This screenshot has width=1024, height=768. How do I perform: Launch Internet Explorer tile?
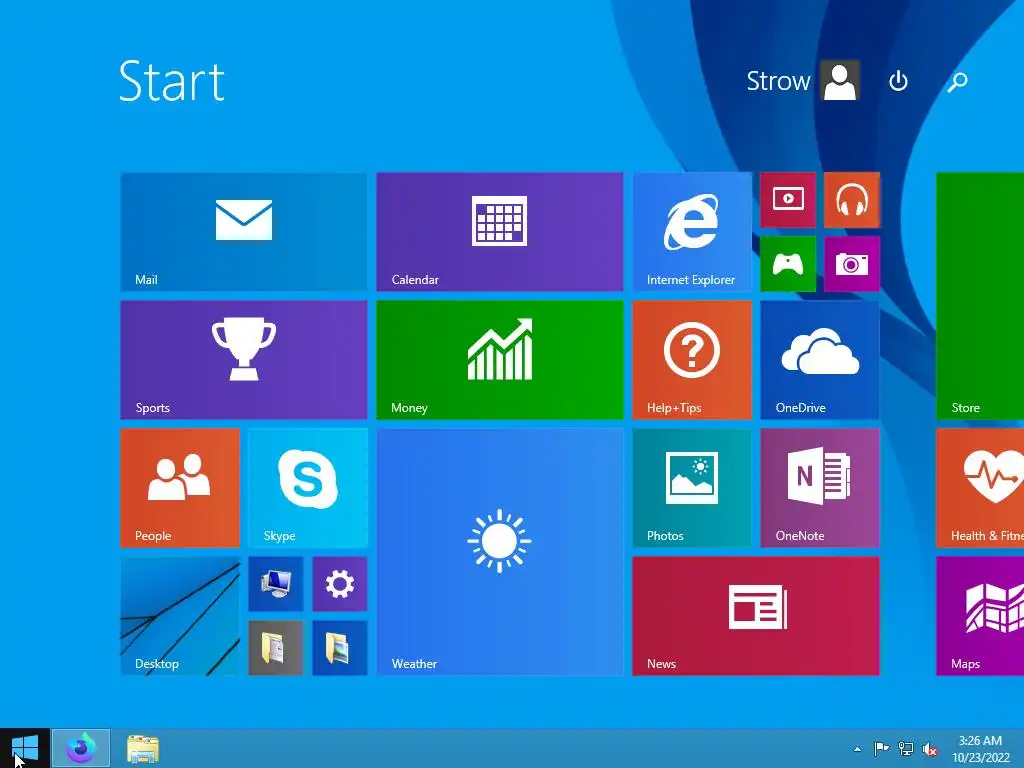coord(692,232)
